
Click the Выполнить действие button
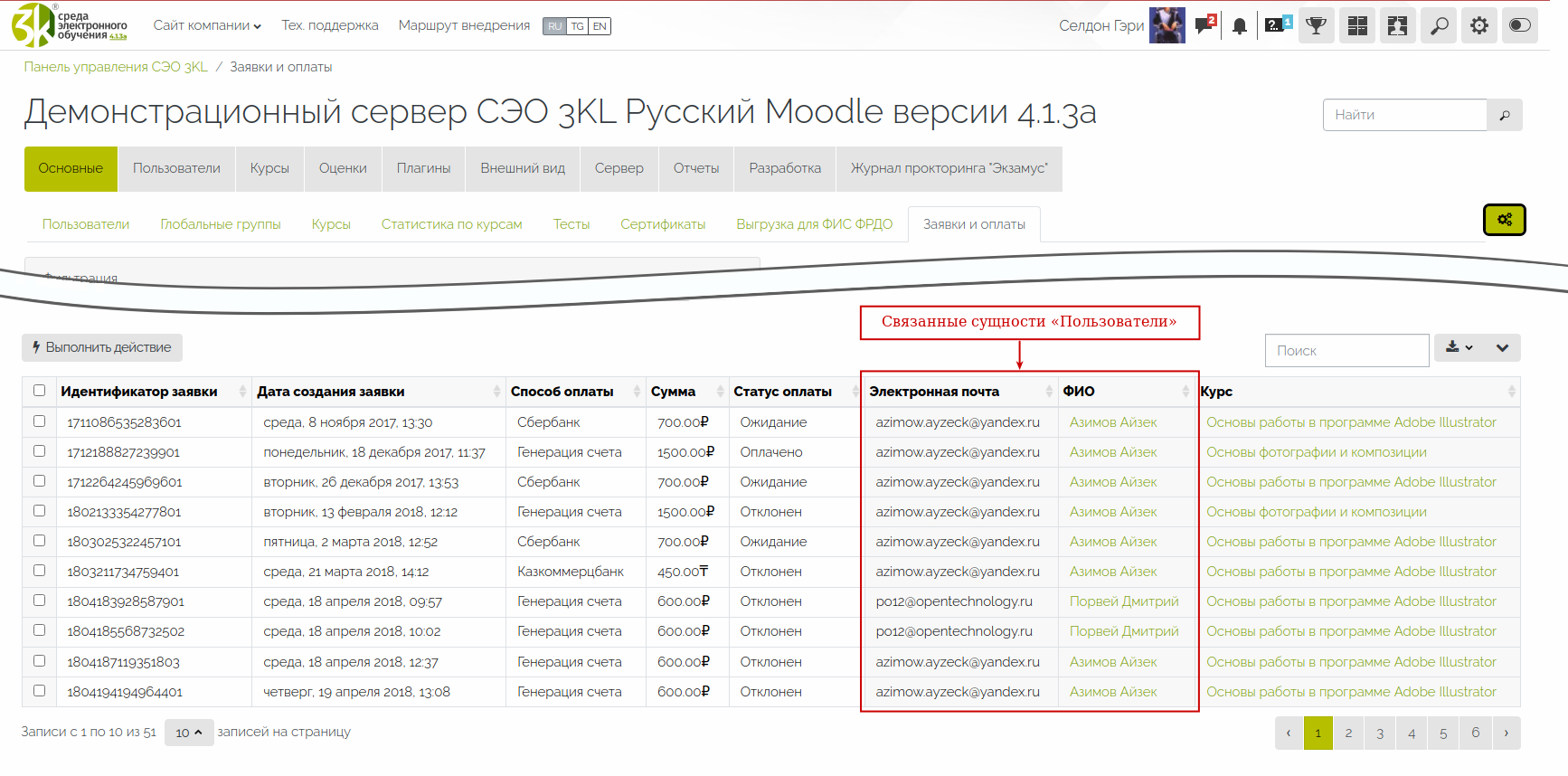pyautogui.click(x=102, y=347)
